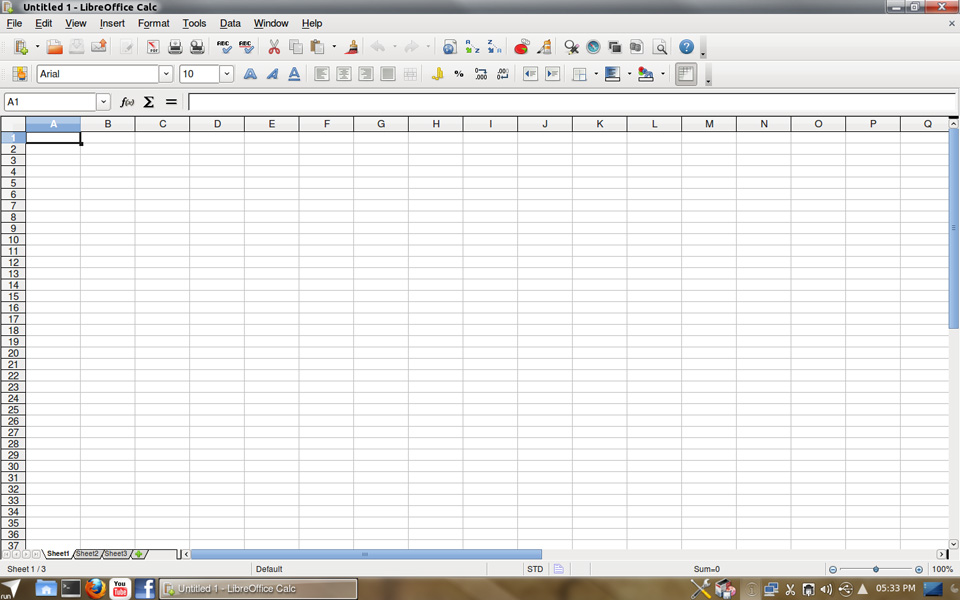The width and height of the screenshot is (960, 600).
Task: Open the Navigator compass icon
Action: (x=593, y=47)
